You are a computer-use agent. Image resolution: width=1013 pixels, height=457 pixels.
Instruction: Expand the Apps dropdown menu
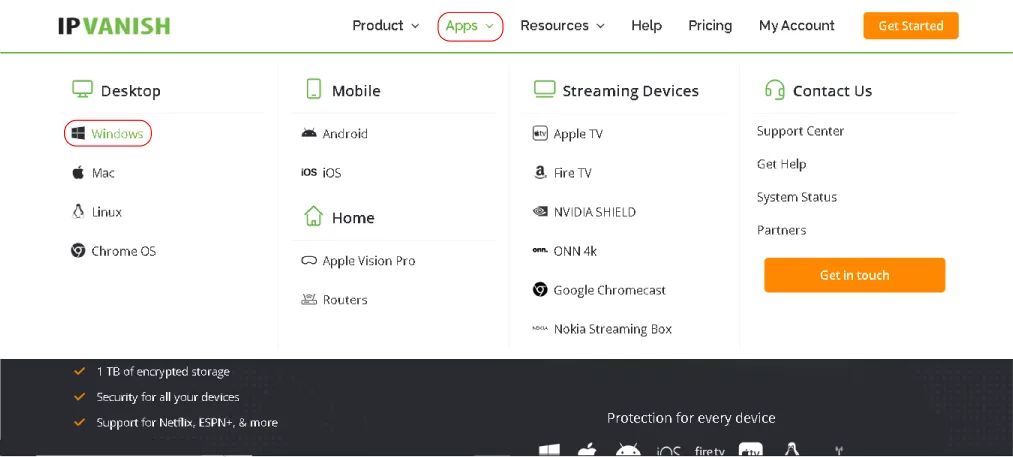470,26
